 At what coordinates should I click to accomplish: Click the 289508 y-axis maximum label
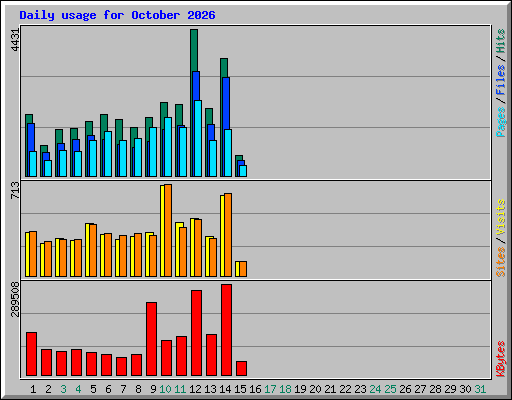(x=15, y=299)
